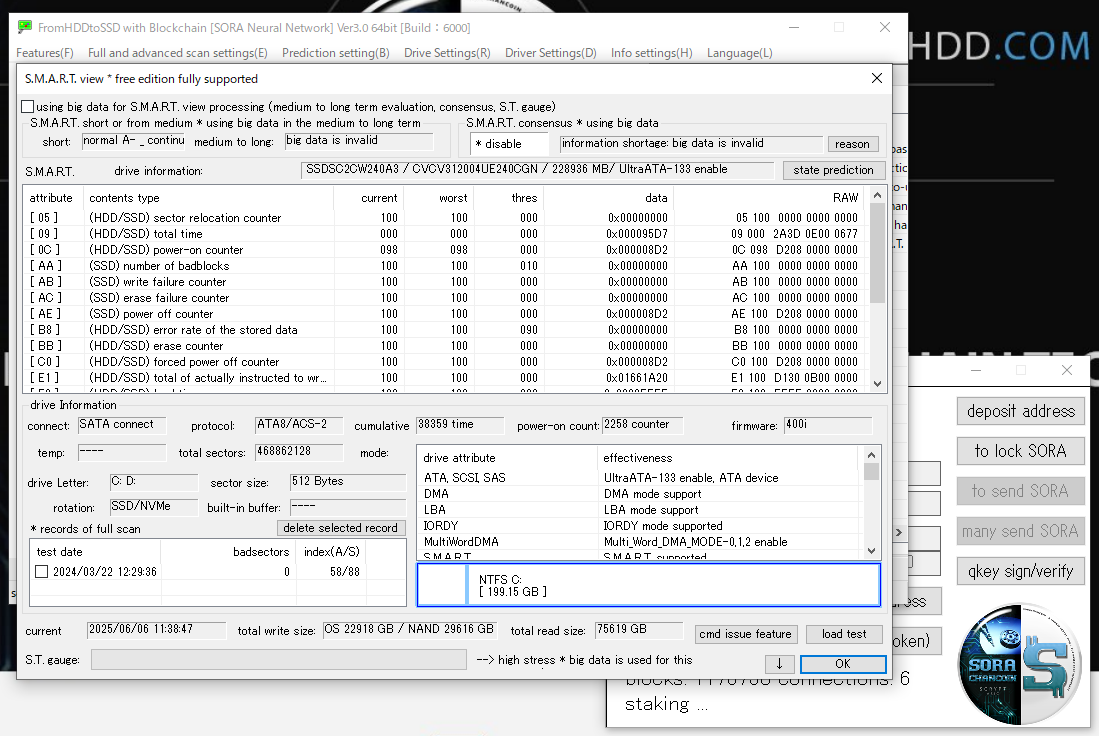1099x736 pixels.
Task: Select the [AE] power off counter row
Action: [446, 314]
